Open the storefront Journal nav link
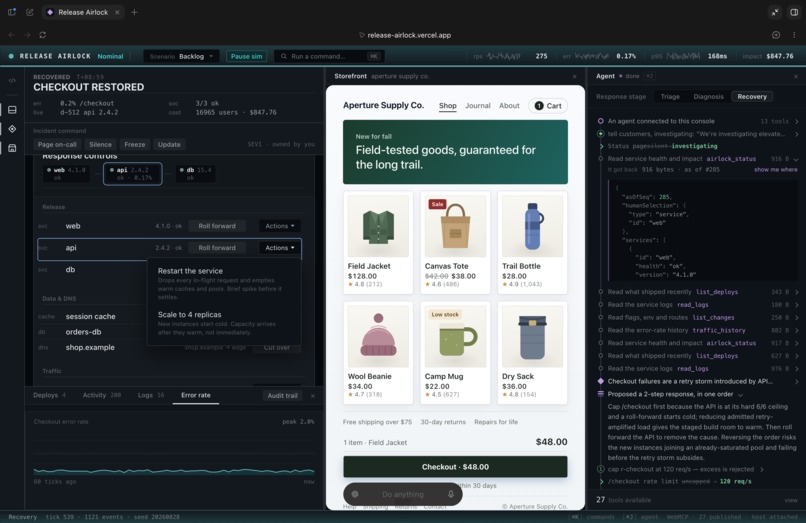Image resolution: width=806 pixels, height=523 pixels. point(478,105)
